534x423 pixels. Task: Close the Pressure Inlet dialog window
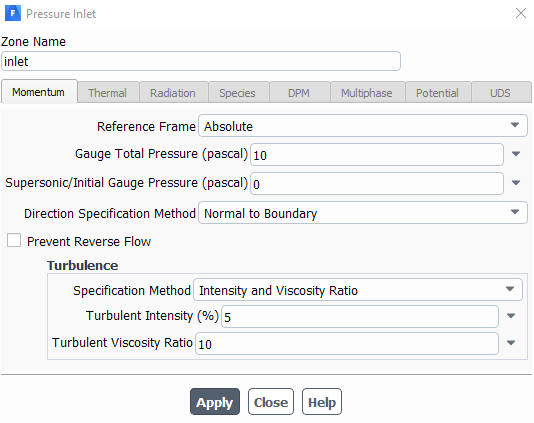coord(521,13)
